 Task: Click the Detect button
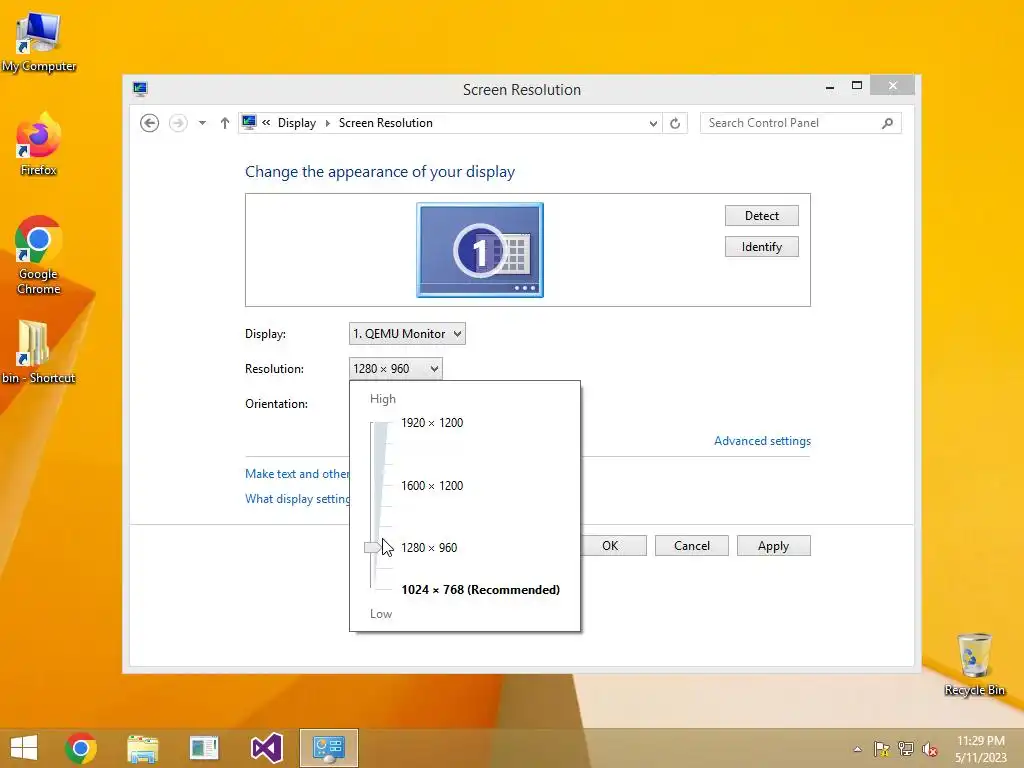(761, 216)
